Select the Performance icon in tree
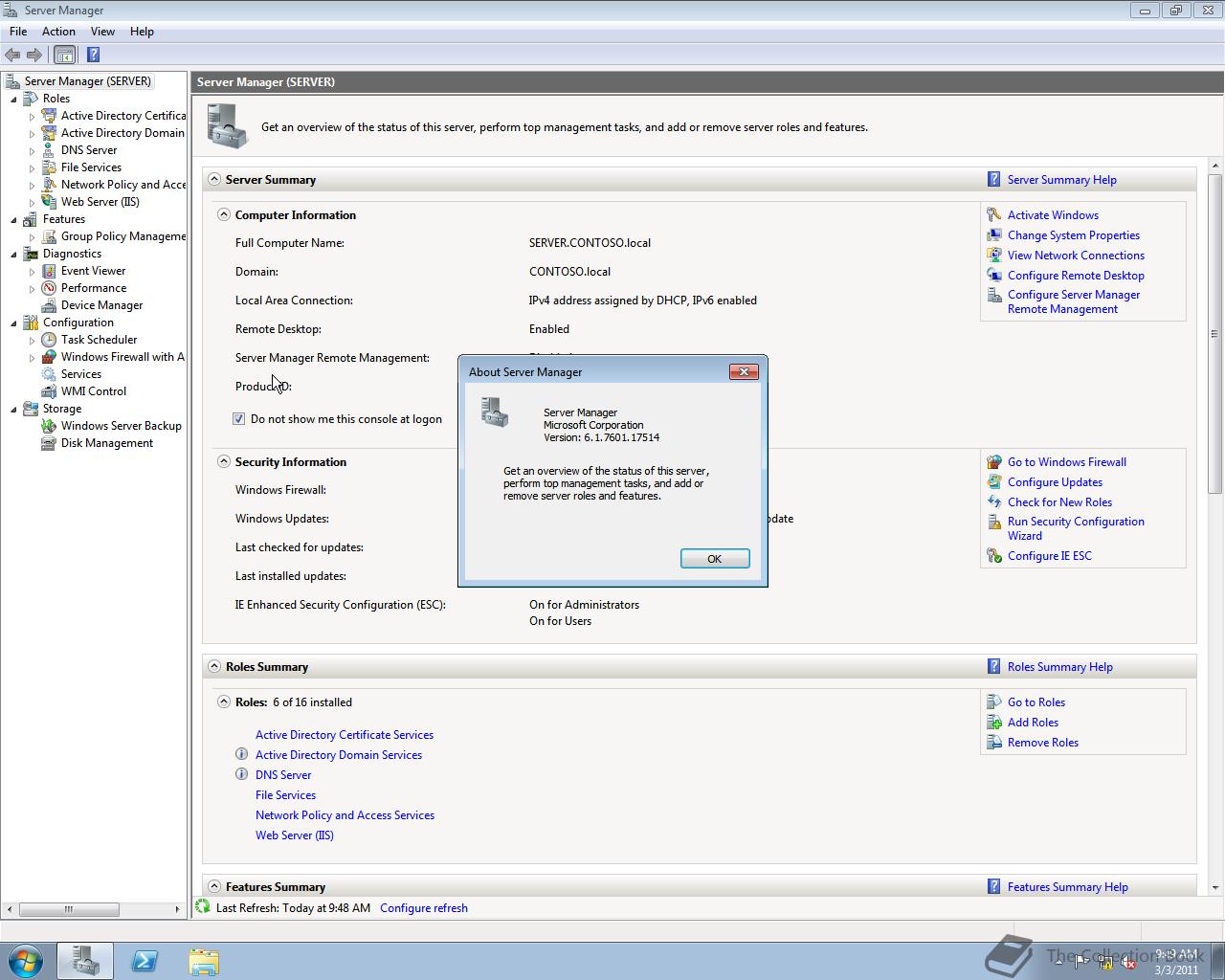 pyautogui.click(x=49, y=288)
